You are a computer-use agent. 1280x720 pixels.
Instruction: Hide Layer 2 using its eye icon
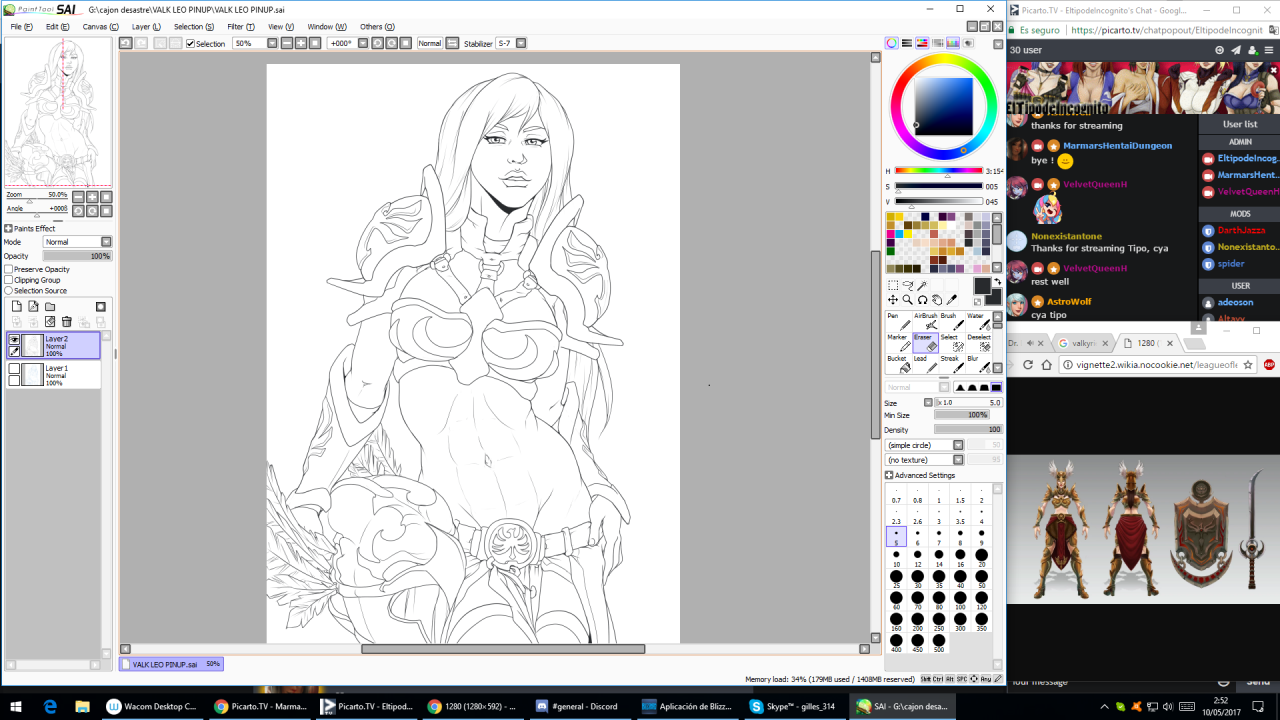(x=14, y=340)
